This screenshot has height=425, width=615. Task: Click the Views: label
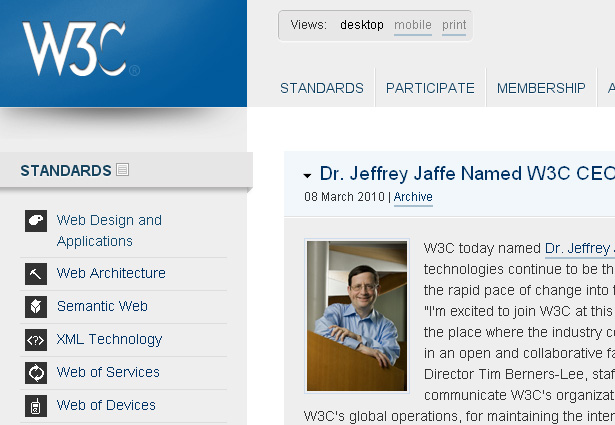308,25
